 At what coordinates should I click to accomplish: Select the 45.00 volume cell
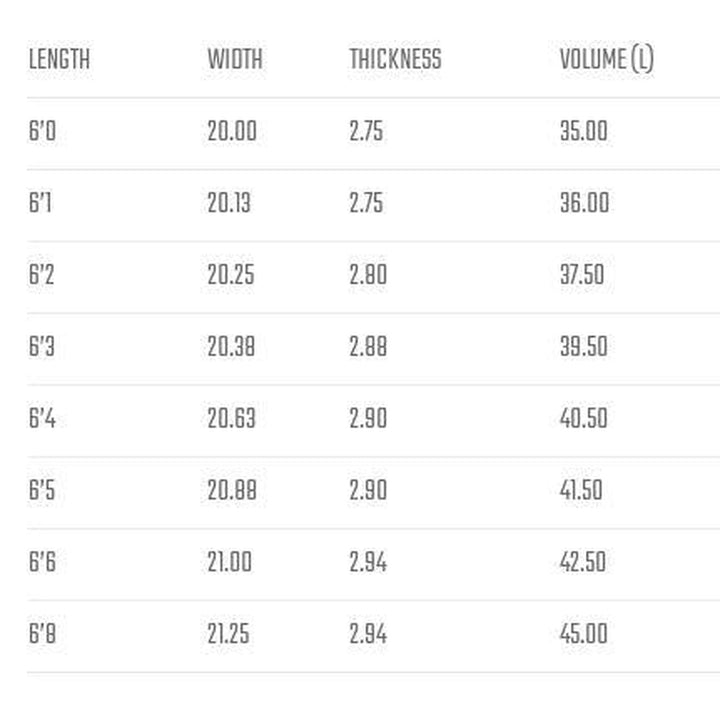click(584, 634)
